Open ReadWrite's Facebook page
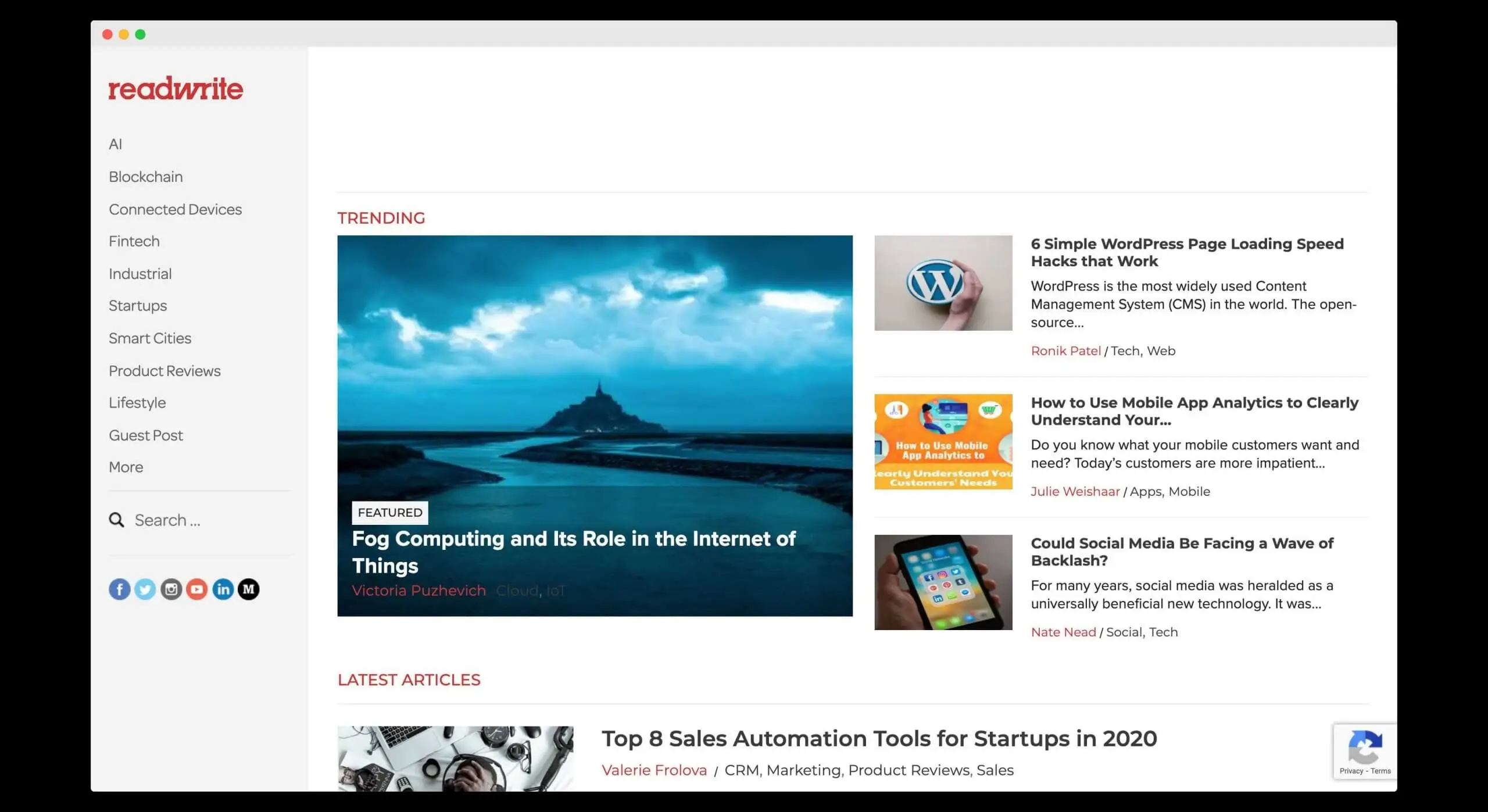Viewport: 1488px width, 812px height. [x=120, y=589]
